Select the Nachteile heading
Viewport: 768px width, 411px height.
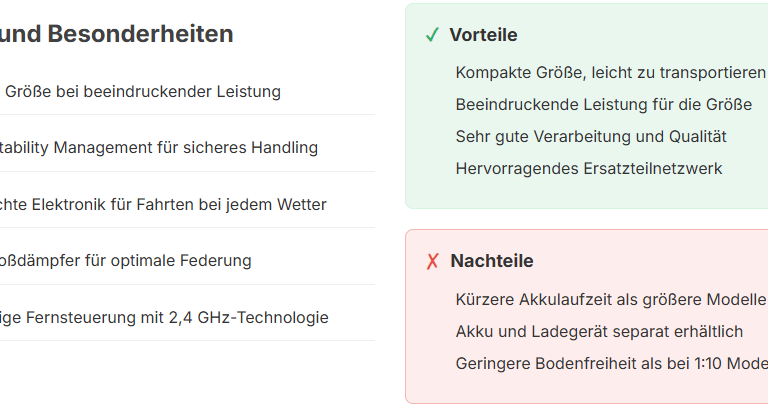pos(492,261)
